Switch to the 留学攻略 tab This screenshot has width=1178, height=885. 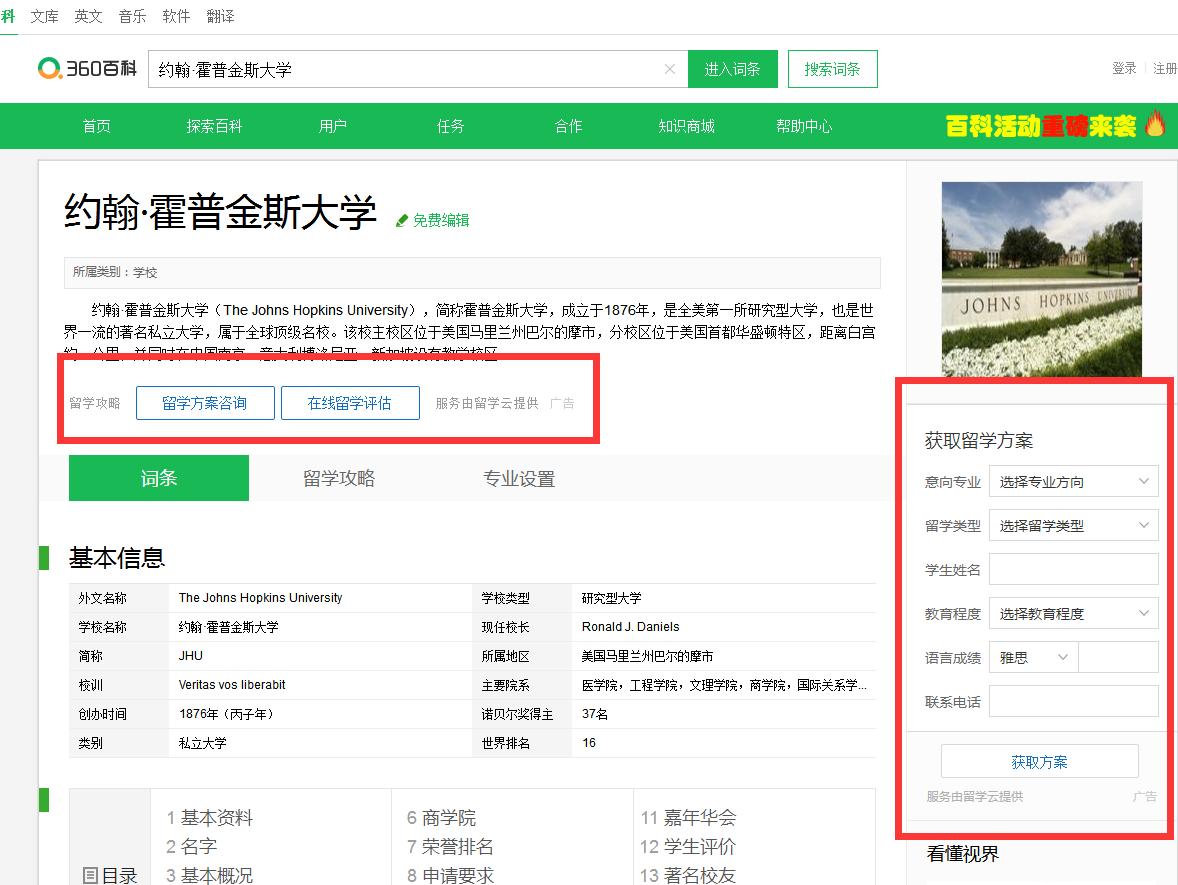(339, 478)
